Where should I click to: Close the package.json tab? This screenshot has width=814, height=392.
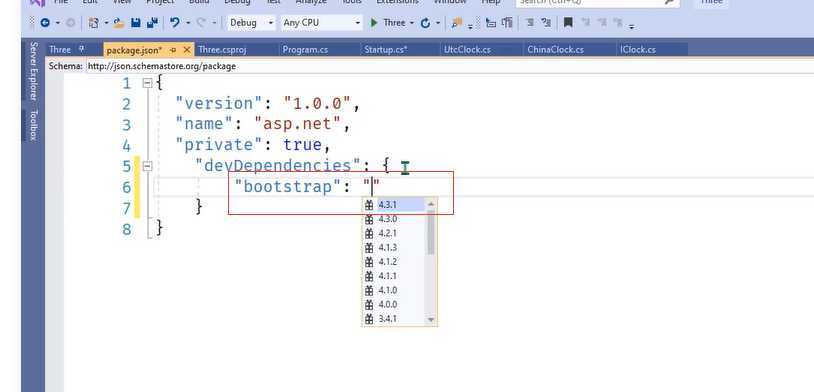coord(187,50)
